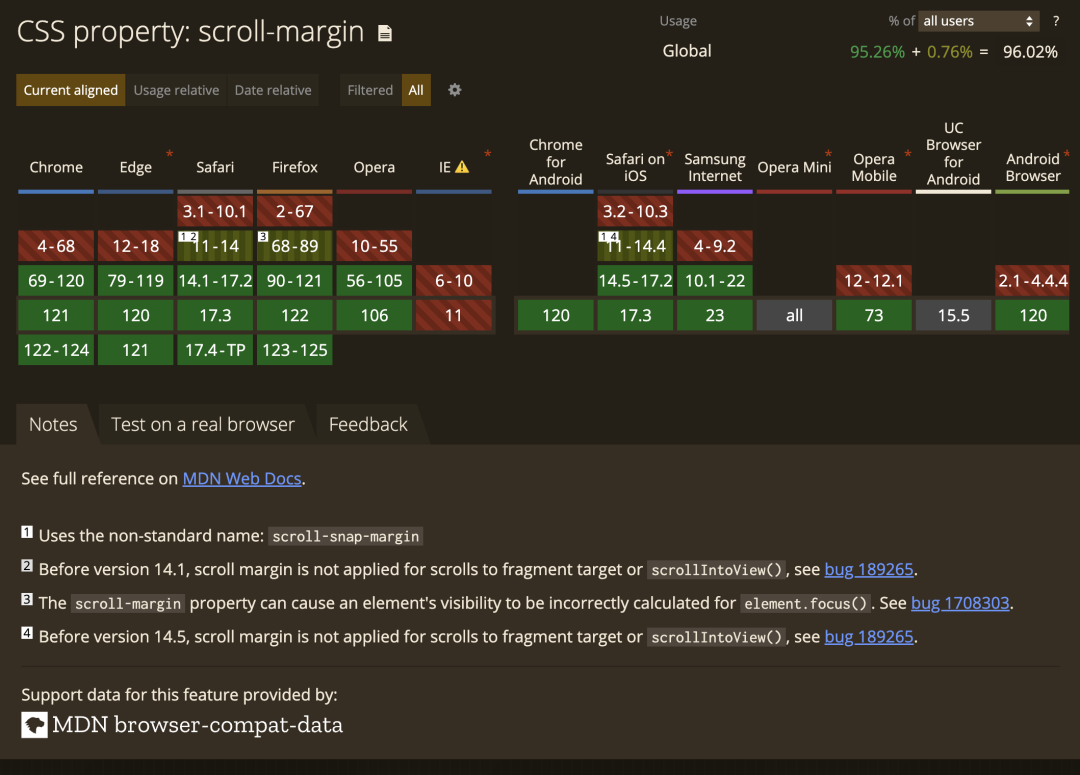Click the asterisk next to Edge
This screenshot has height=775, width=1080.
coord(169,154)
